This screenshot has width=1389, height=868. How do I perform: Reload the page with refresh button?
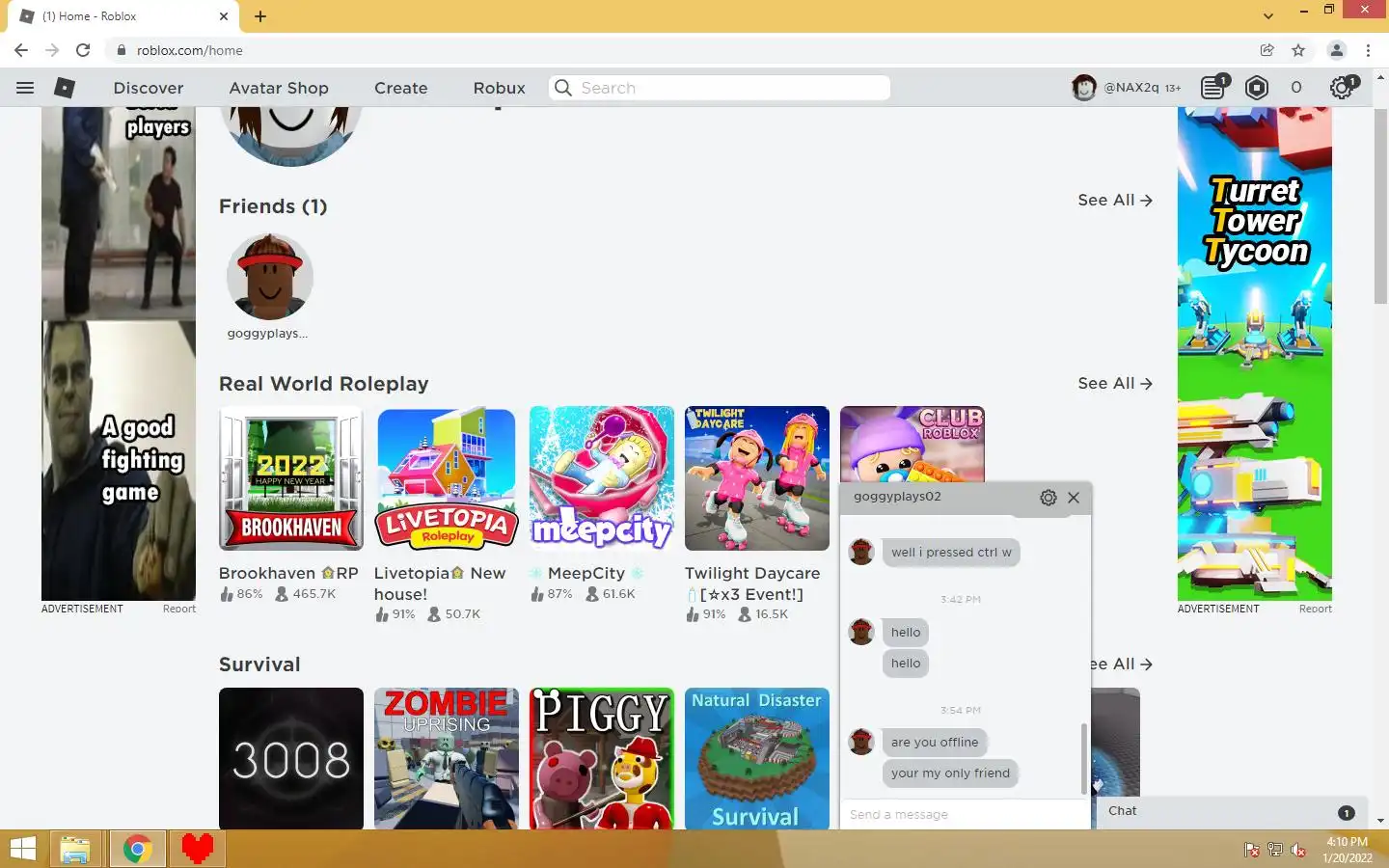pyautogui.click(x=83, y=50)
